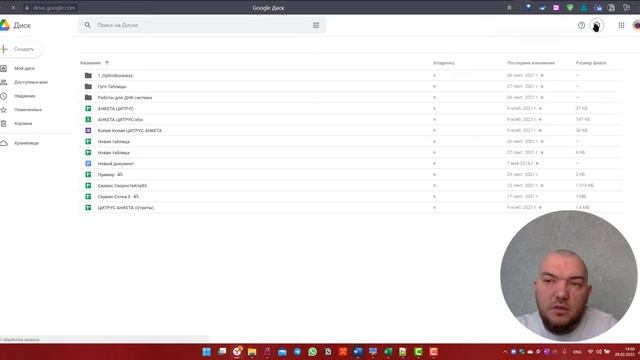
Task: Open search options filter icon
Action: [x=316, y=25]
